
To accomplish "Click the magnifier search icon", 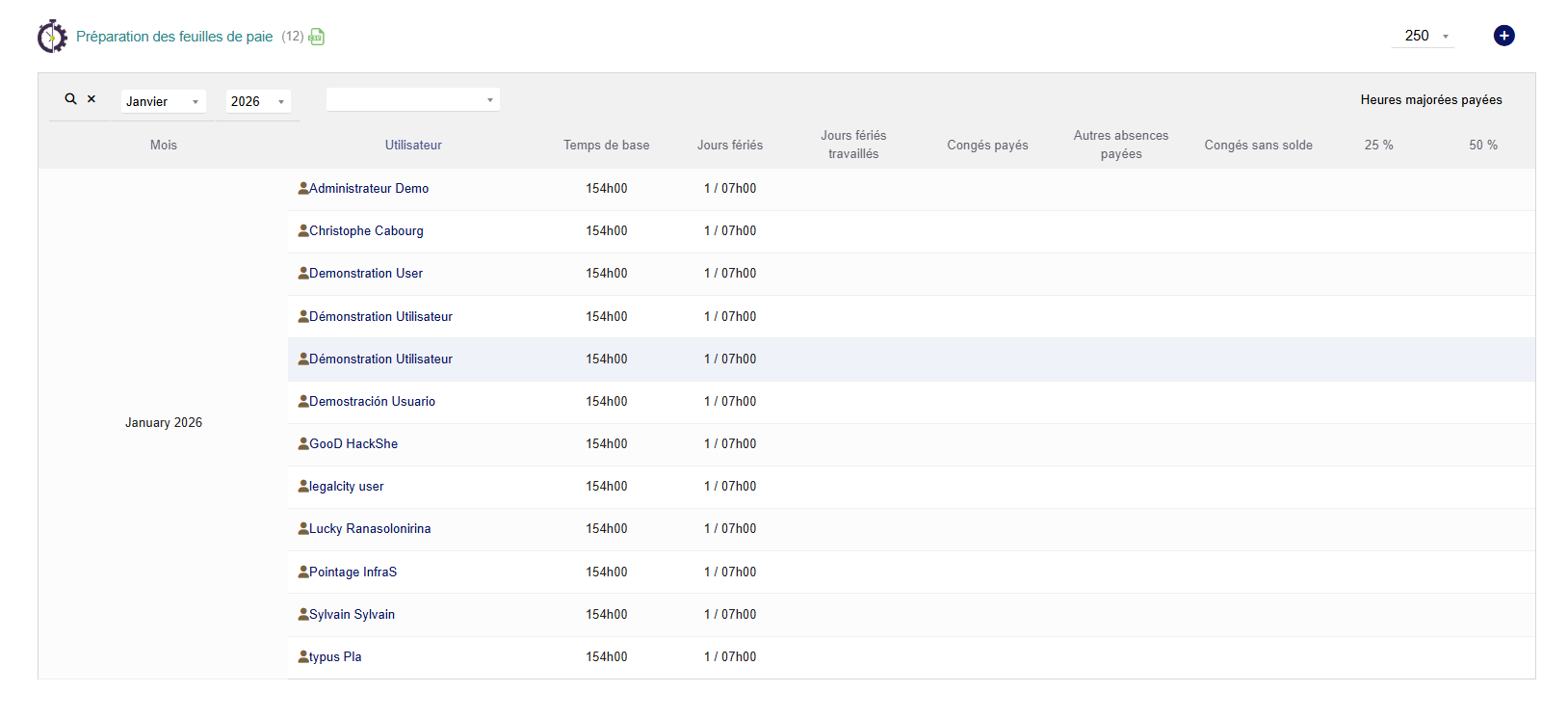I will [x=70, y=99].
